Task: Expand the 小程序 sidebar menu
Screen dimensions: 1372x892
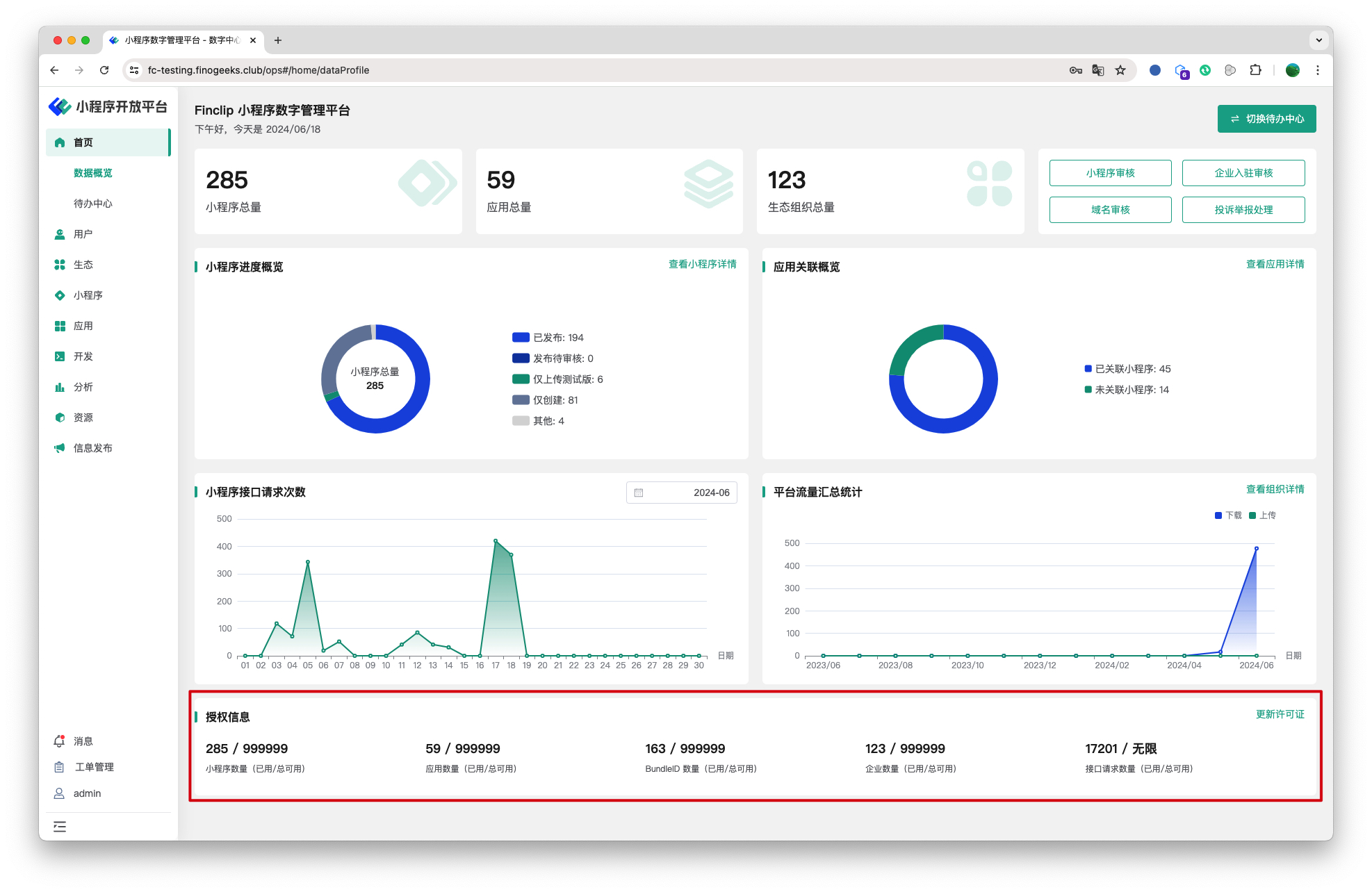Action: click(x=88, y=295)
